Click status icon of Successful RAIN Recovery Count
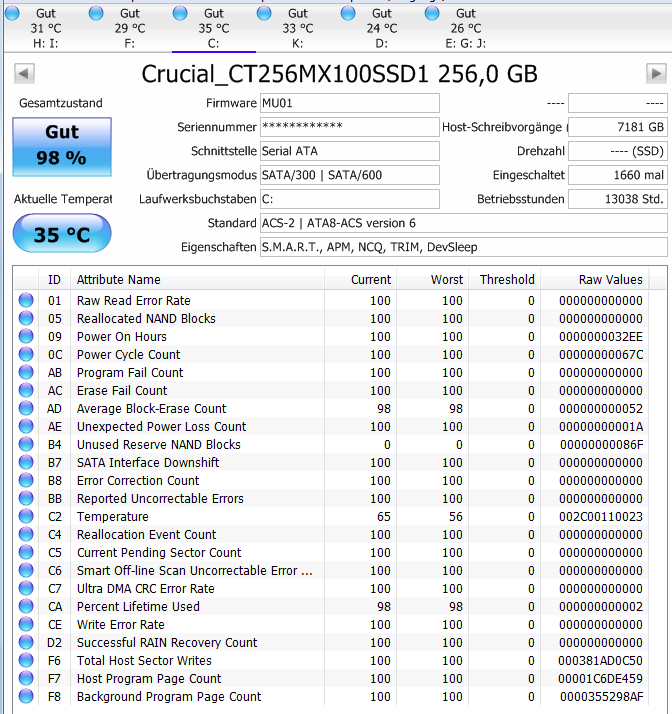This screenshot has height=714, width=672. (x=26, y=642)
